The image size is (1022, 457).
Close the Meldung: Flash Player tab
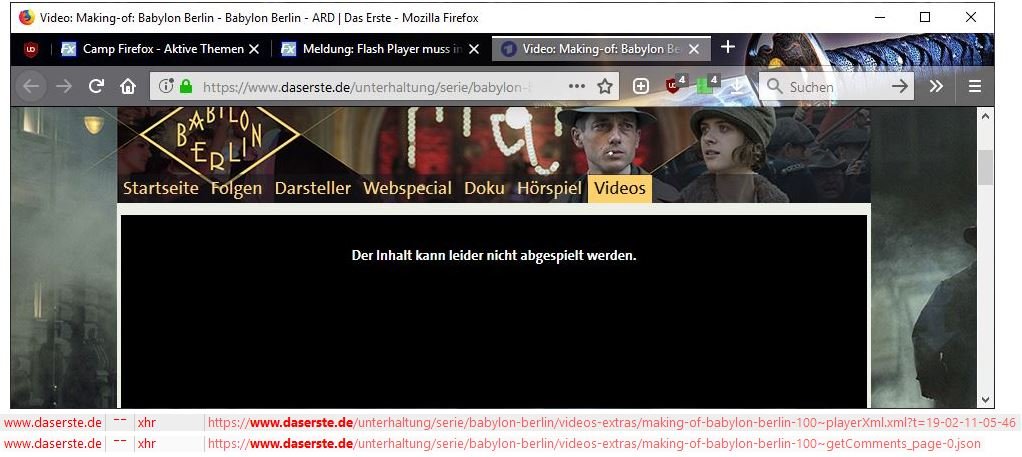click(x=474, y=49)
